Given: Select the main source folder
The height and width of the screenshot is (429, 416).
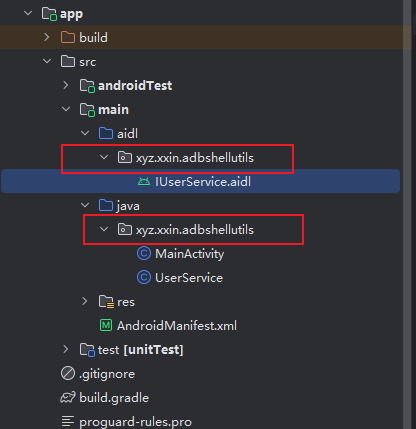Looking at the screenshot, I should [113, 110].
